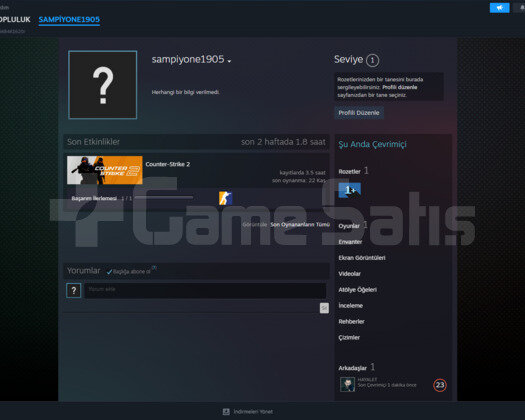The width and height of the screenshot is (525, 420).
Task: Click the 'Şu Anda Çevrimiçi' status text
Action: pos(372,144)
